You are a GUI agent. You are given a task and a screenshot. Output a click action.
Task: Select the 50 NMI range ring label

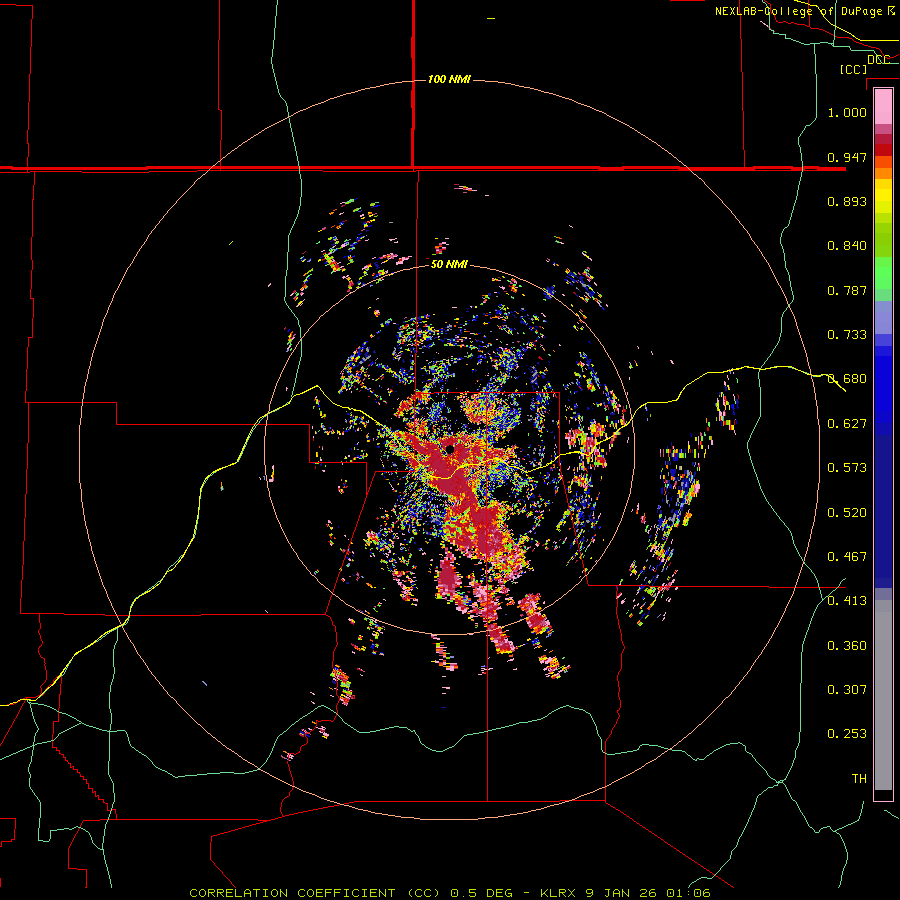coord(449,264)
